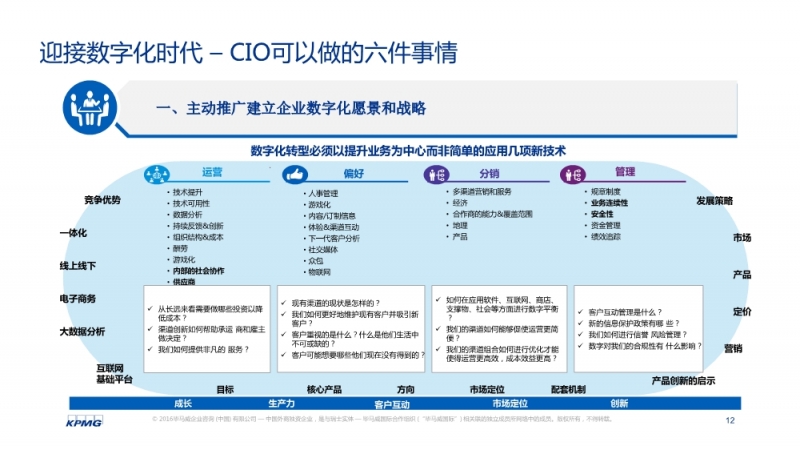Click the label 配套机制
Image resolution: width=800 pixels, height=450 pixels.
coord(568,390)
